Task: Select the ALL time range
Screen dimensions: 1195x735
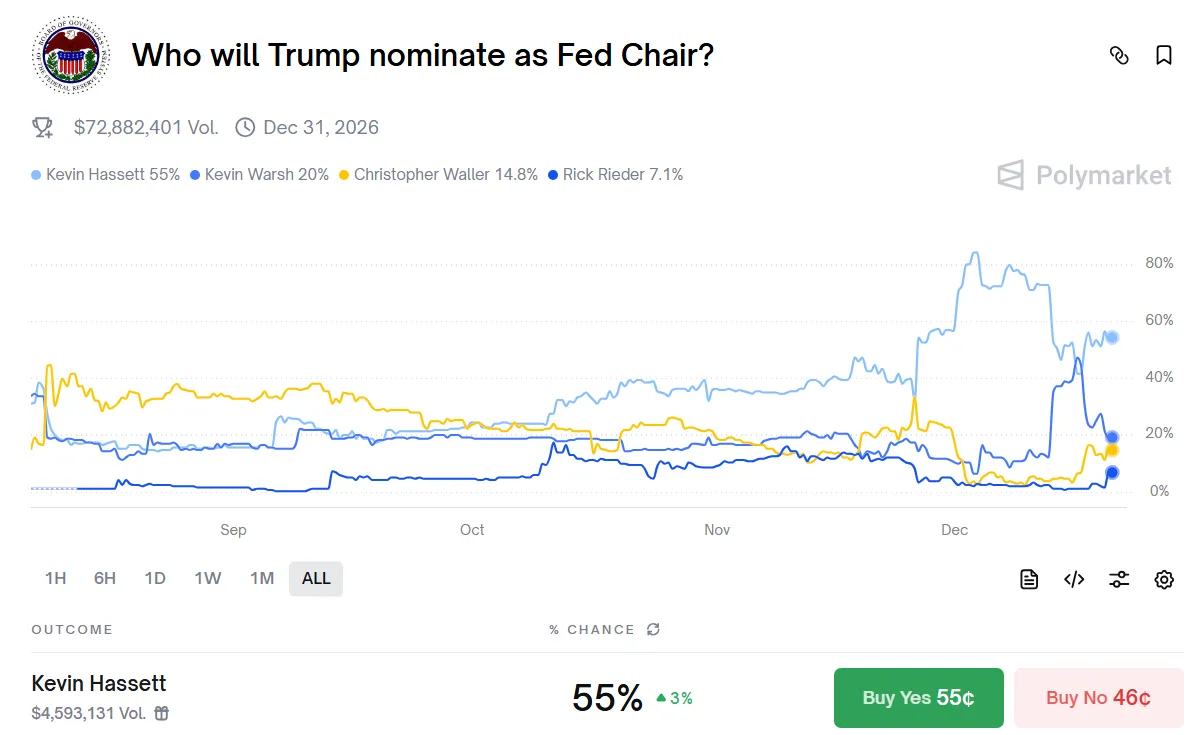Action: pos(316,578)
